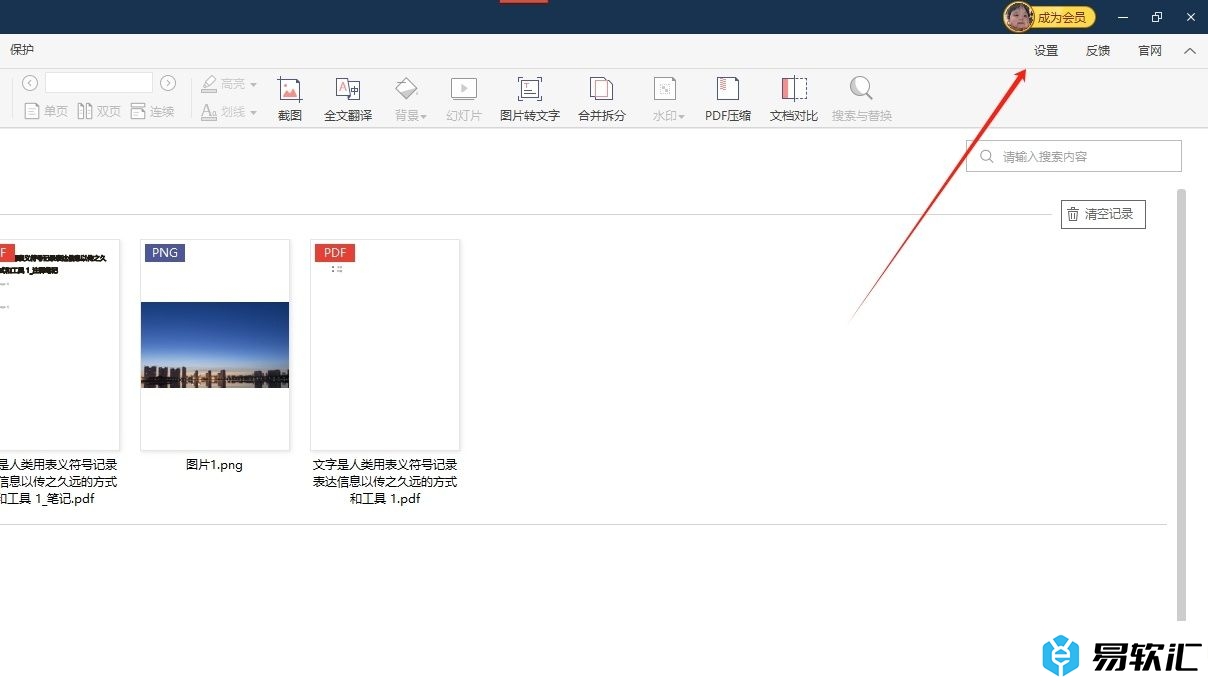Click the magnifier icon in search box

[987, 156]
